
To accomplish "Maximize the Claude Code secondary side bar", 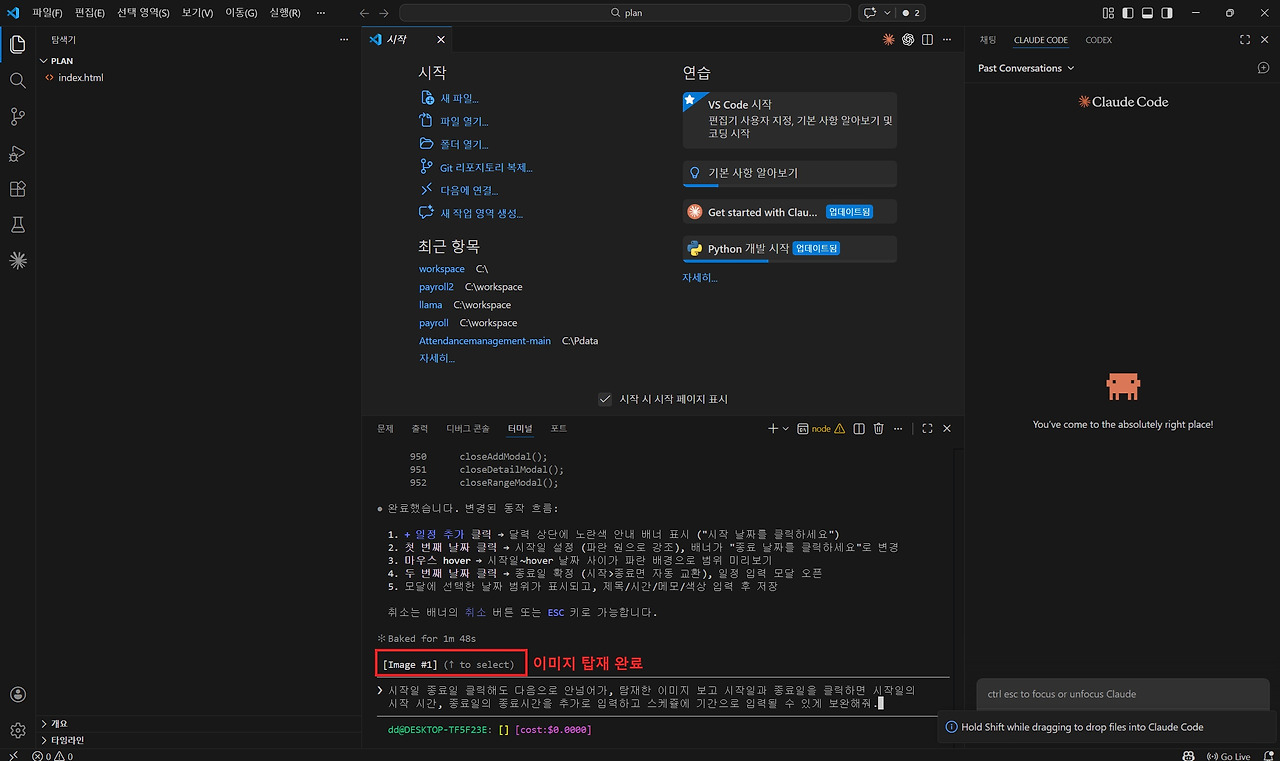I will click(x=1245, y=40).
